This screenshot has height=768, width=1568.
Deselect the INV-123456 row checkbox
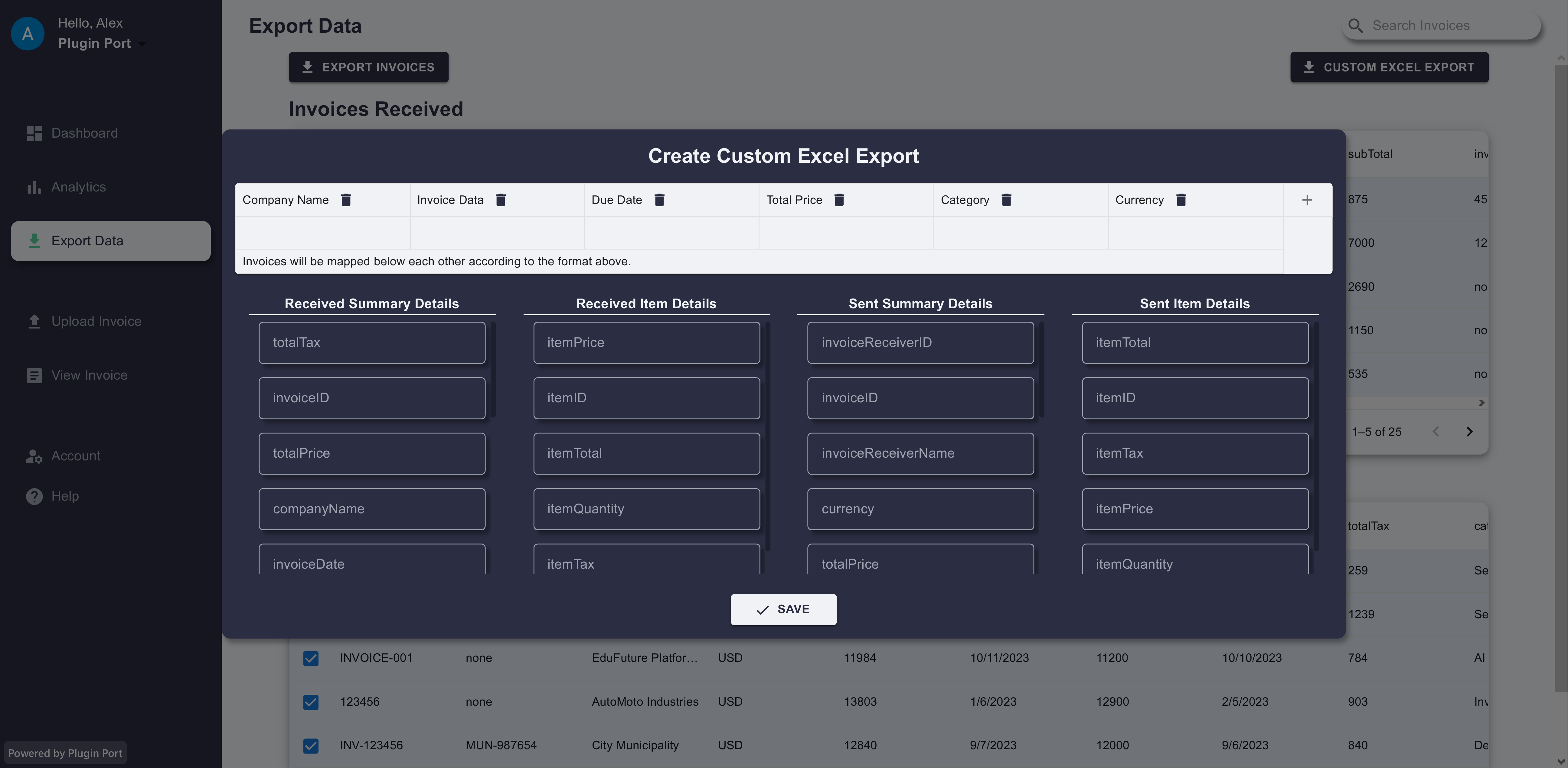tap(310, 746)
